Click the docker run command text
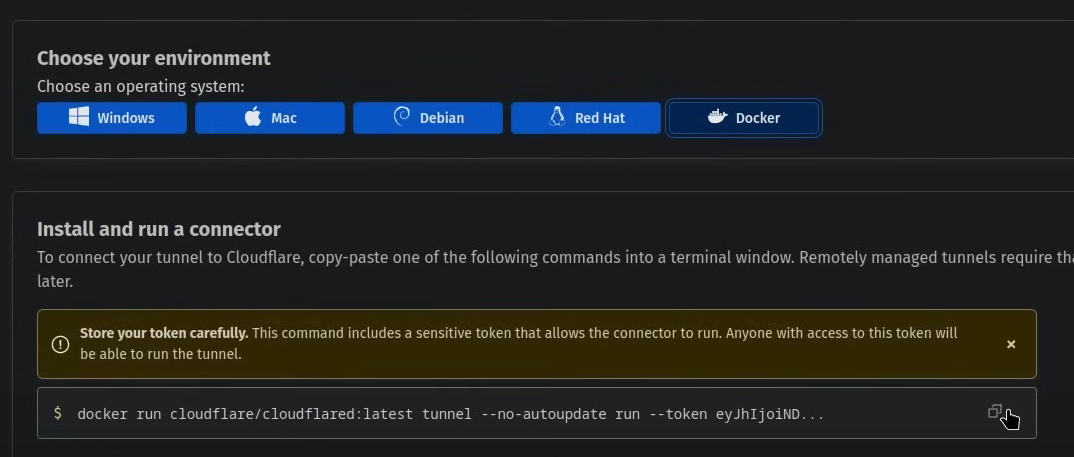 (x=451, y=414)
